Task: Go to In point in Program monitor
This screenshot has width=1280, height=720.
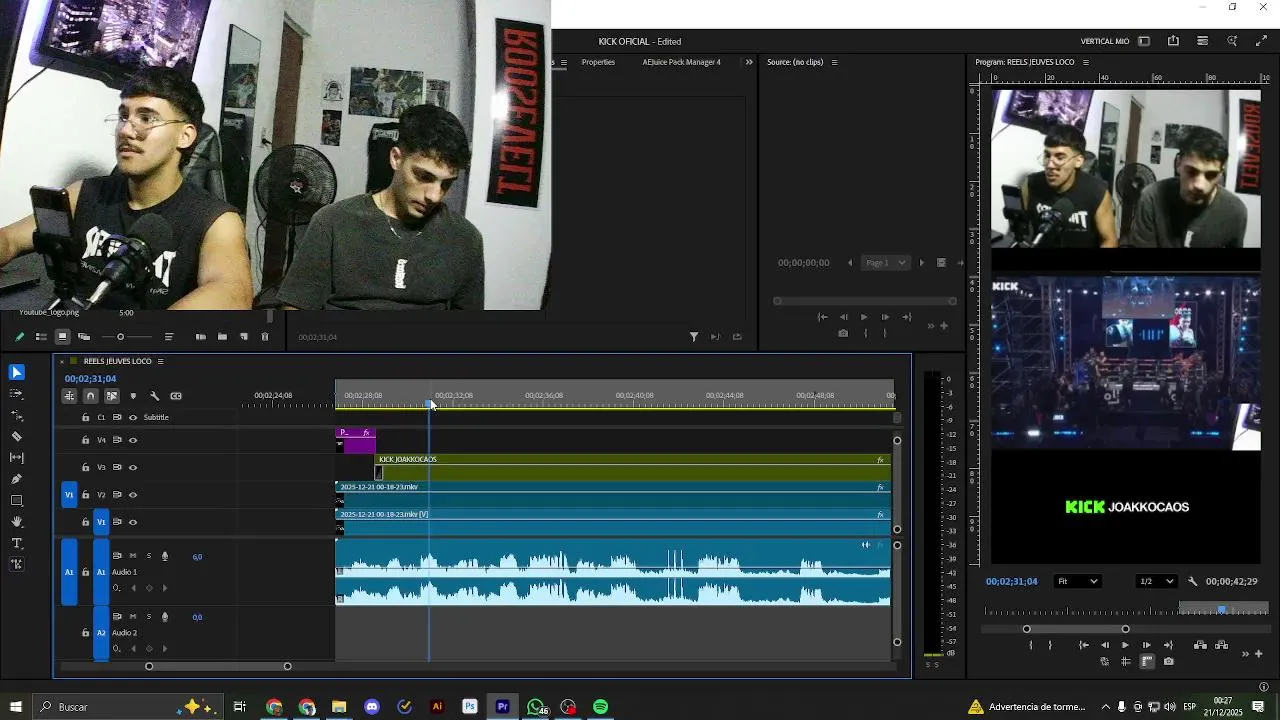Action: coord(1083,645)
